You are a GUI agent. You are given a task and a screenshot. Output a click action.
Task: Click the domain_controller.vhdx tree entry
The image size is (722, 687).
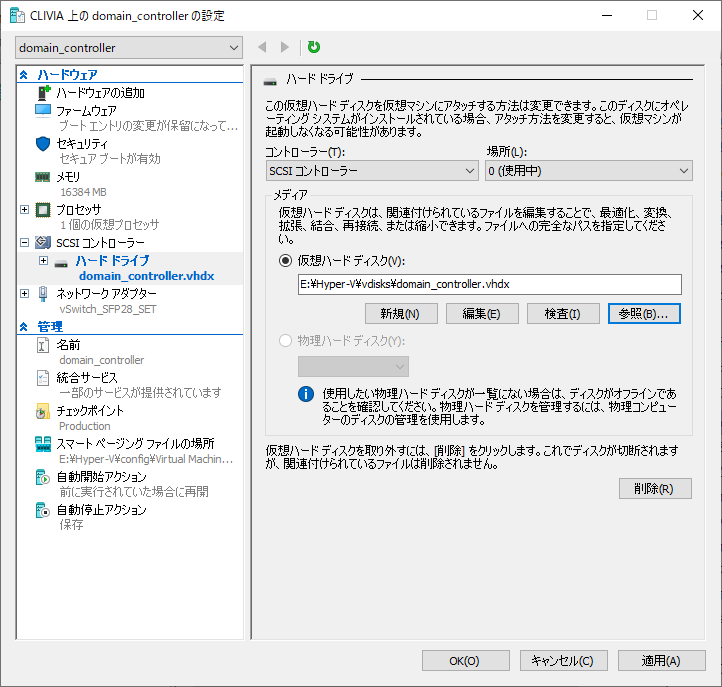(146, 276)
